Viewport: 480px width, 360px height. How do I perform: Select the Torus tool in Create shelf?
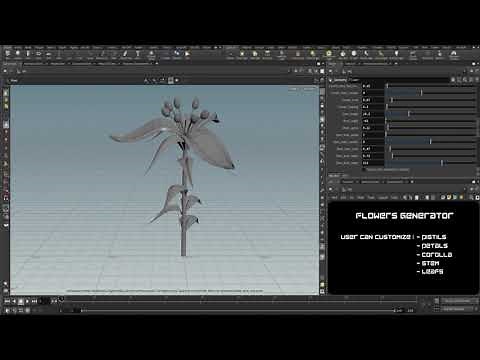39,54
